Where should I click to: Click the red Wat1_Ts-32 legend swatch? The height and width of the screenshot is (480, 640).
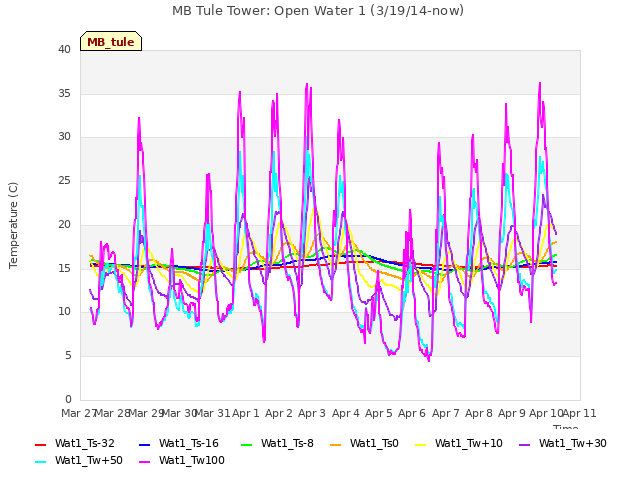pos(40,444)
